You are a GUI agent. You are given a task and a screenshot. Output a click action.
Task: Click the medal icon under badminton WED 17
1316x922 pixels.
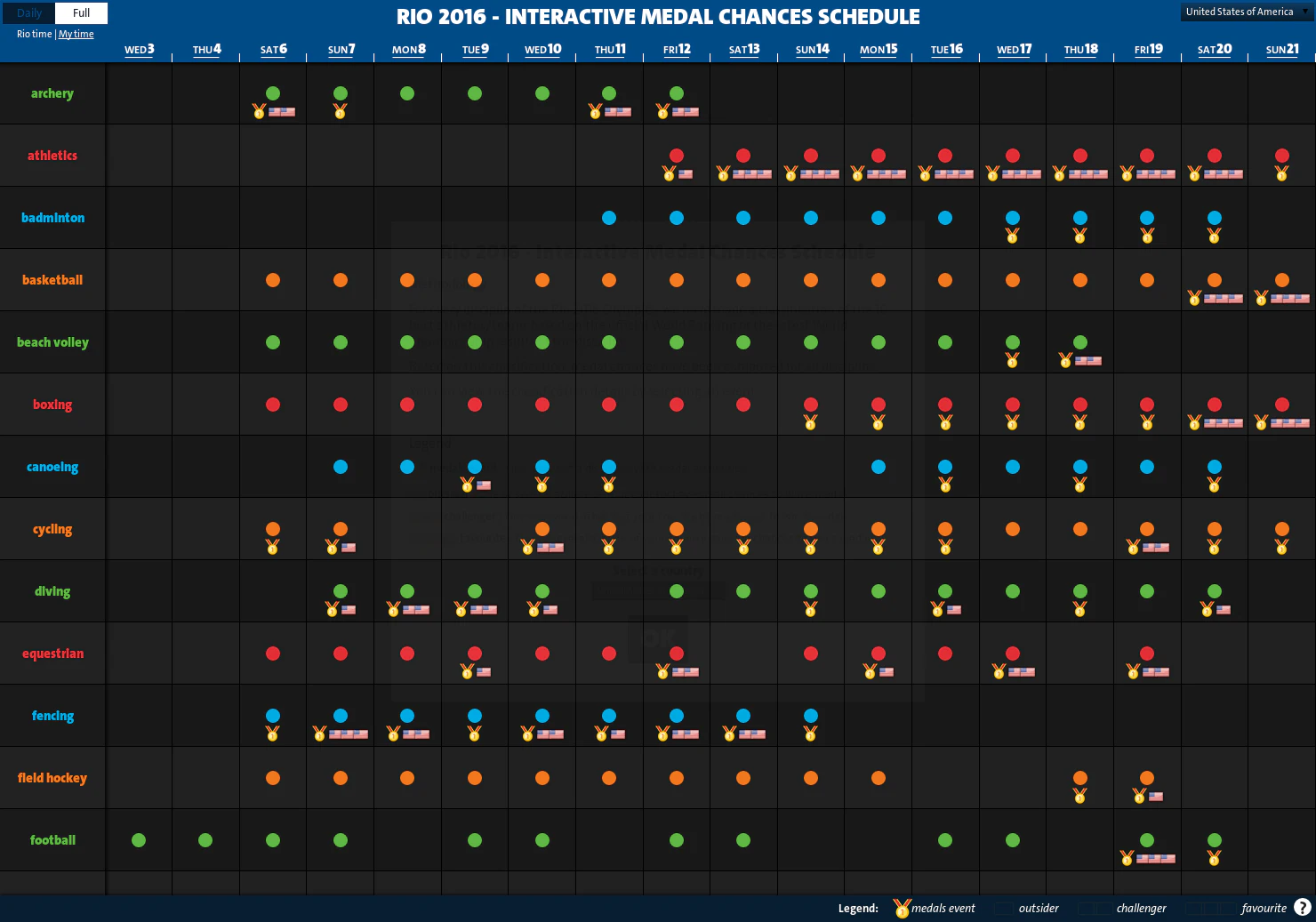[x=1013, y=236]
